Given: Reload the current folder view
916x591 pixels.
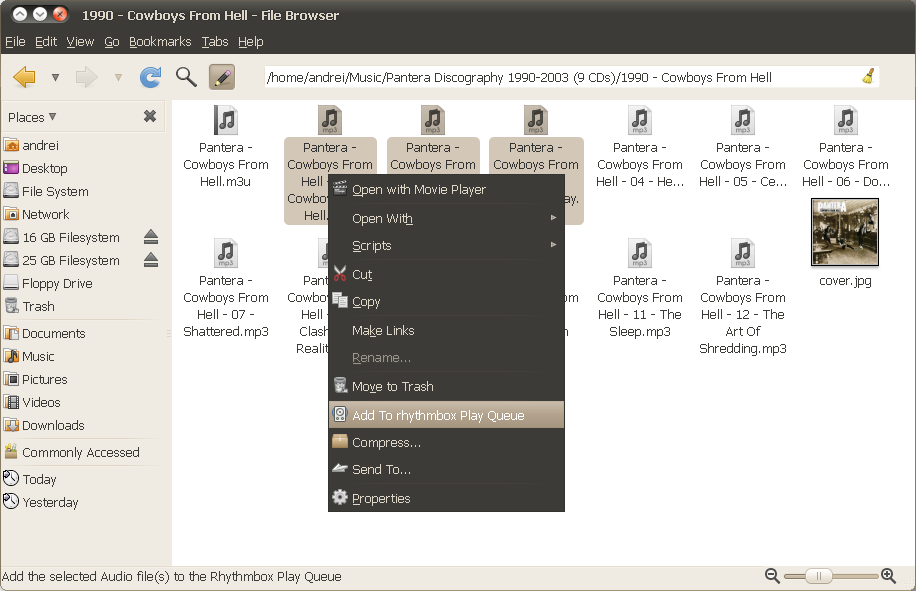Looking at the screenshot, I should (x=149, y=77).
